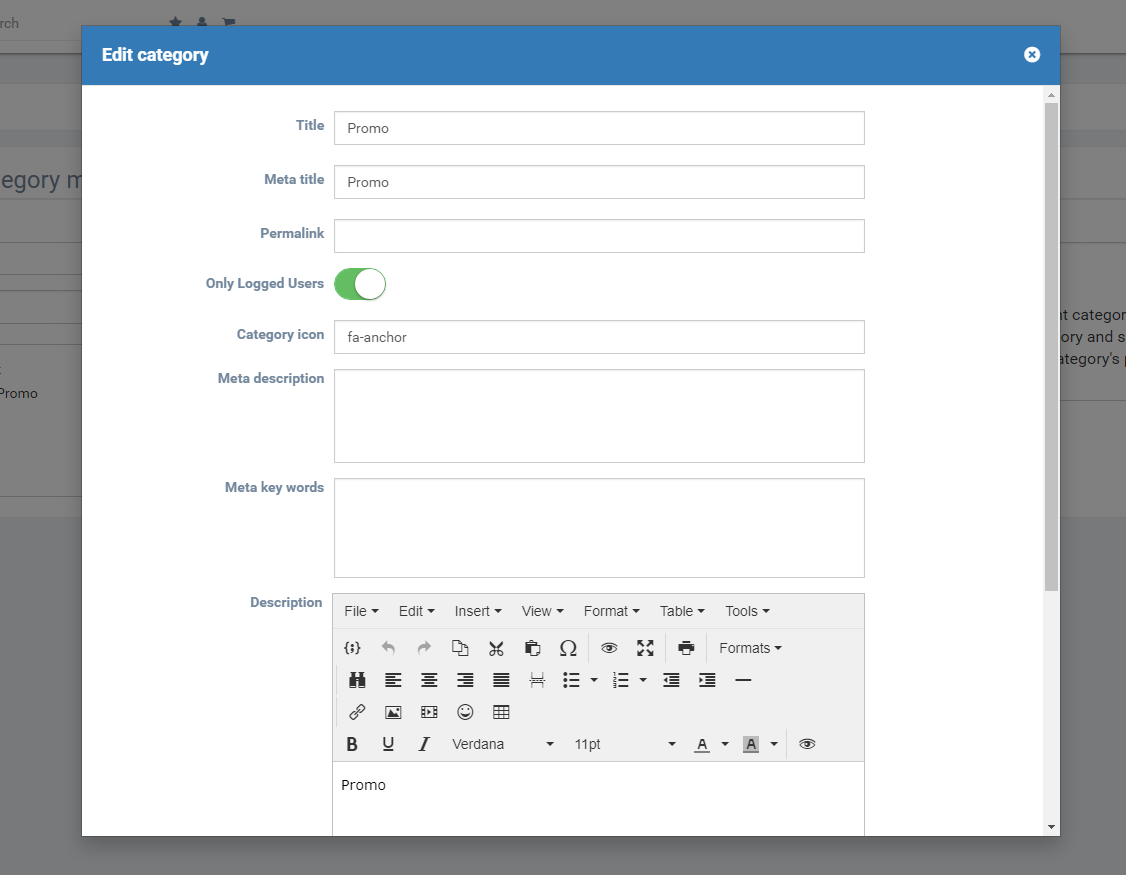1126x875 pixels.
Task: Toggle italic formatting
Action: pos(424,744)
